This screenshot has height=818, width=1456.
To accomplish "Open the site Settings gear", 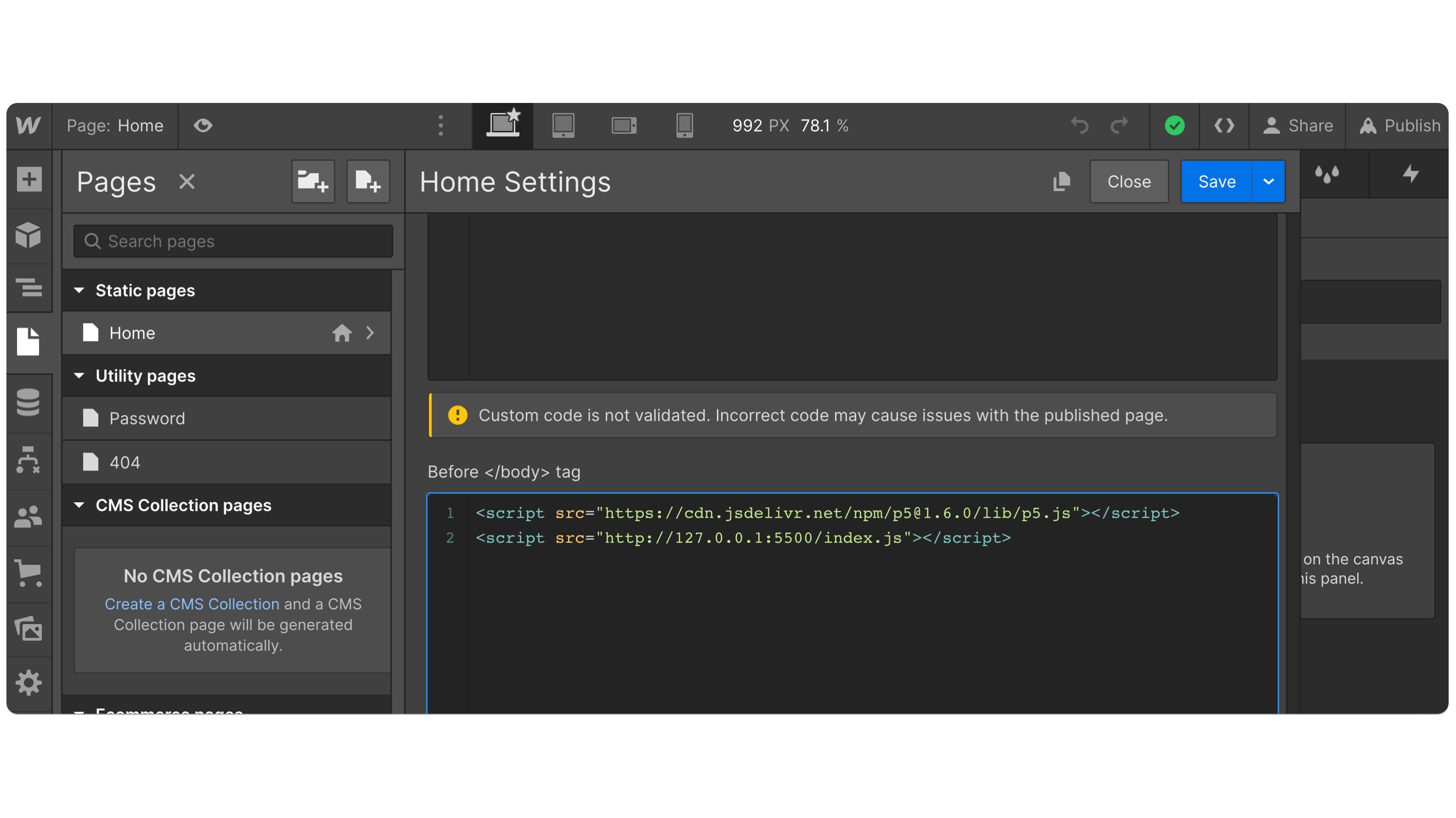I will tap(28, 683).
